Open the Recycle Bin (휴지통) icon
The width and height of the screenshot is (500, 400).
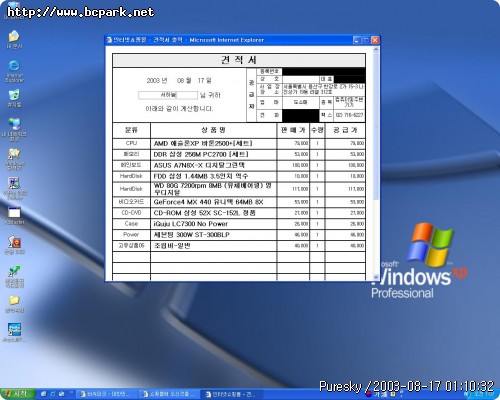click(x=14, y=98)
